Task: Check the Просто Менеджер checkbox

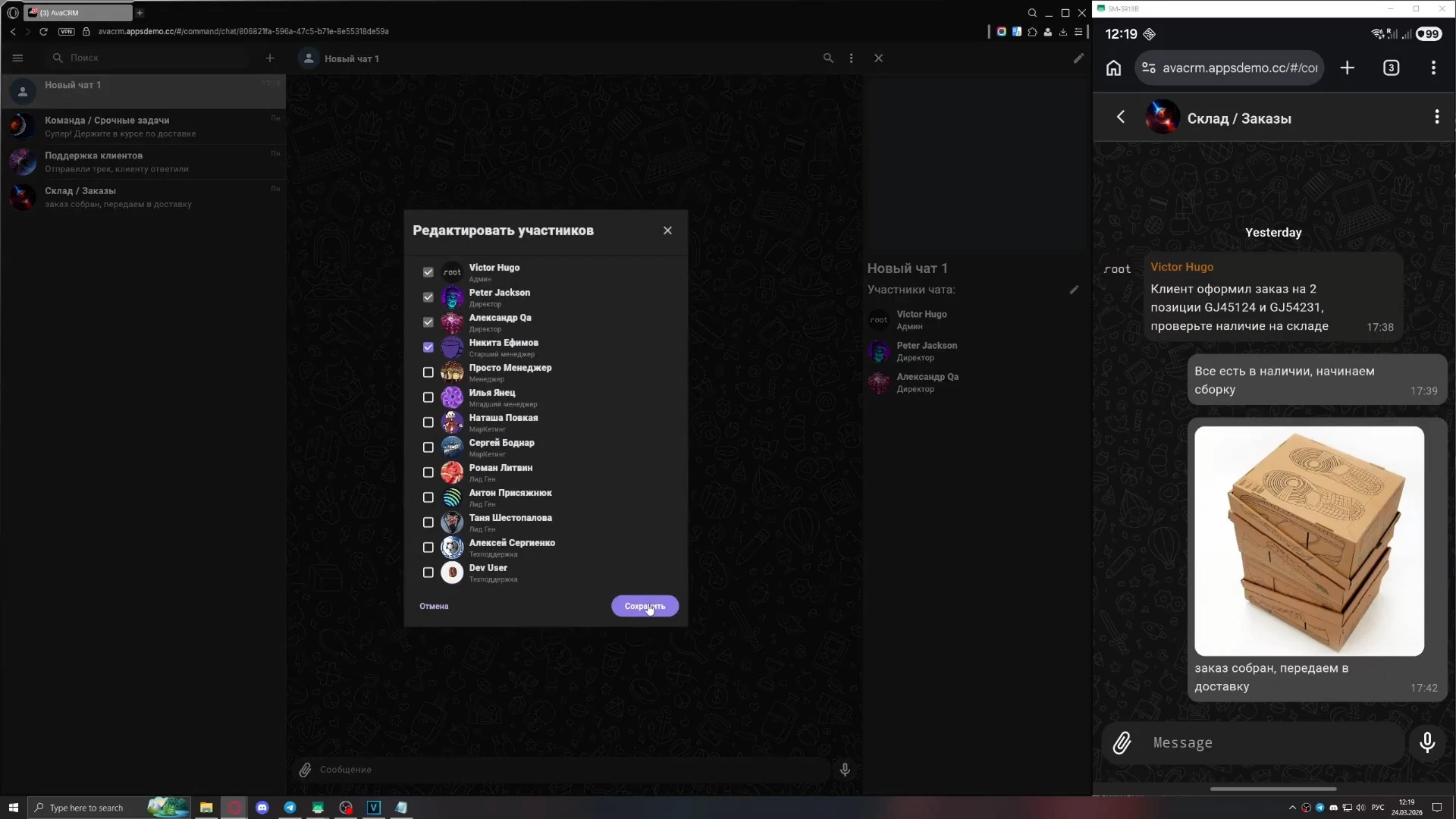Action: (x=428, y=372)
